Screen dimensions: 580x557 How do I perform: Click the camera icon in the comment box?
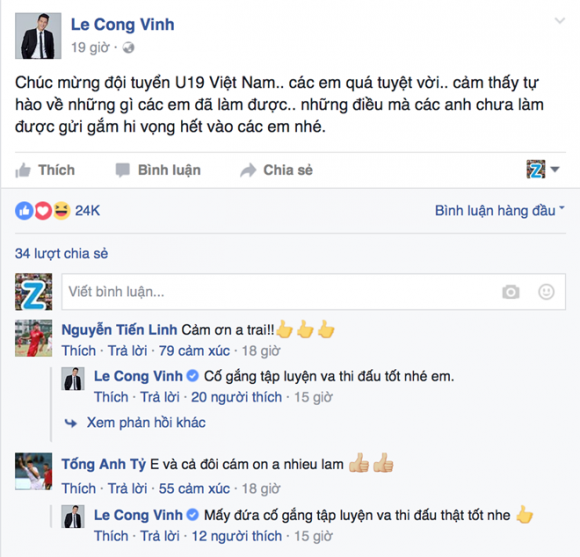pyautogui.click(x=511, y=292)
